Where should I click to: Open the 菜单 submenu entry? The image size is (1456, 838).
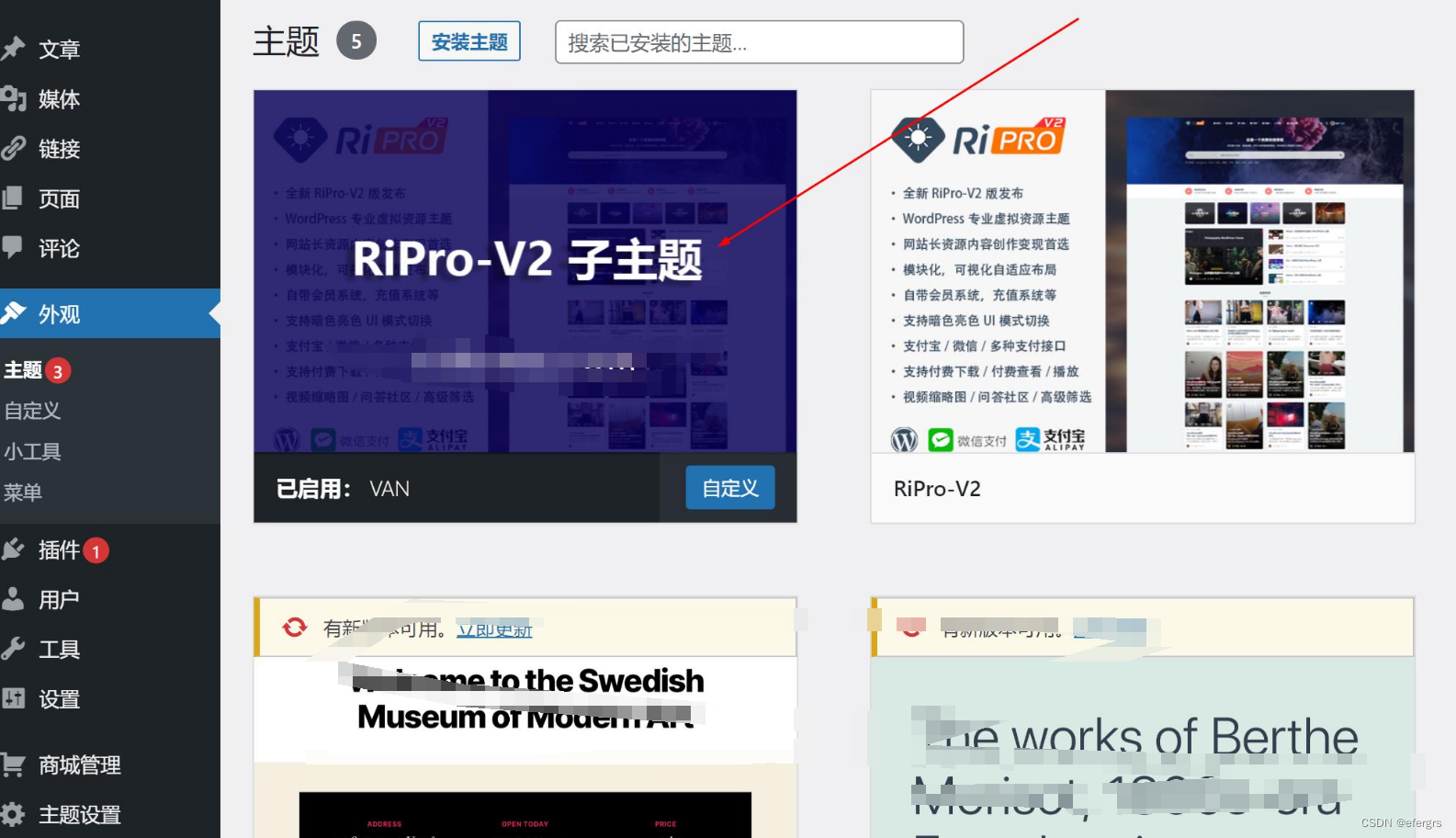[x=24, y=492]
